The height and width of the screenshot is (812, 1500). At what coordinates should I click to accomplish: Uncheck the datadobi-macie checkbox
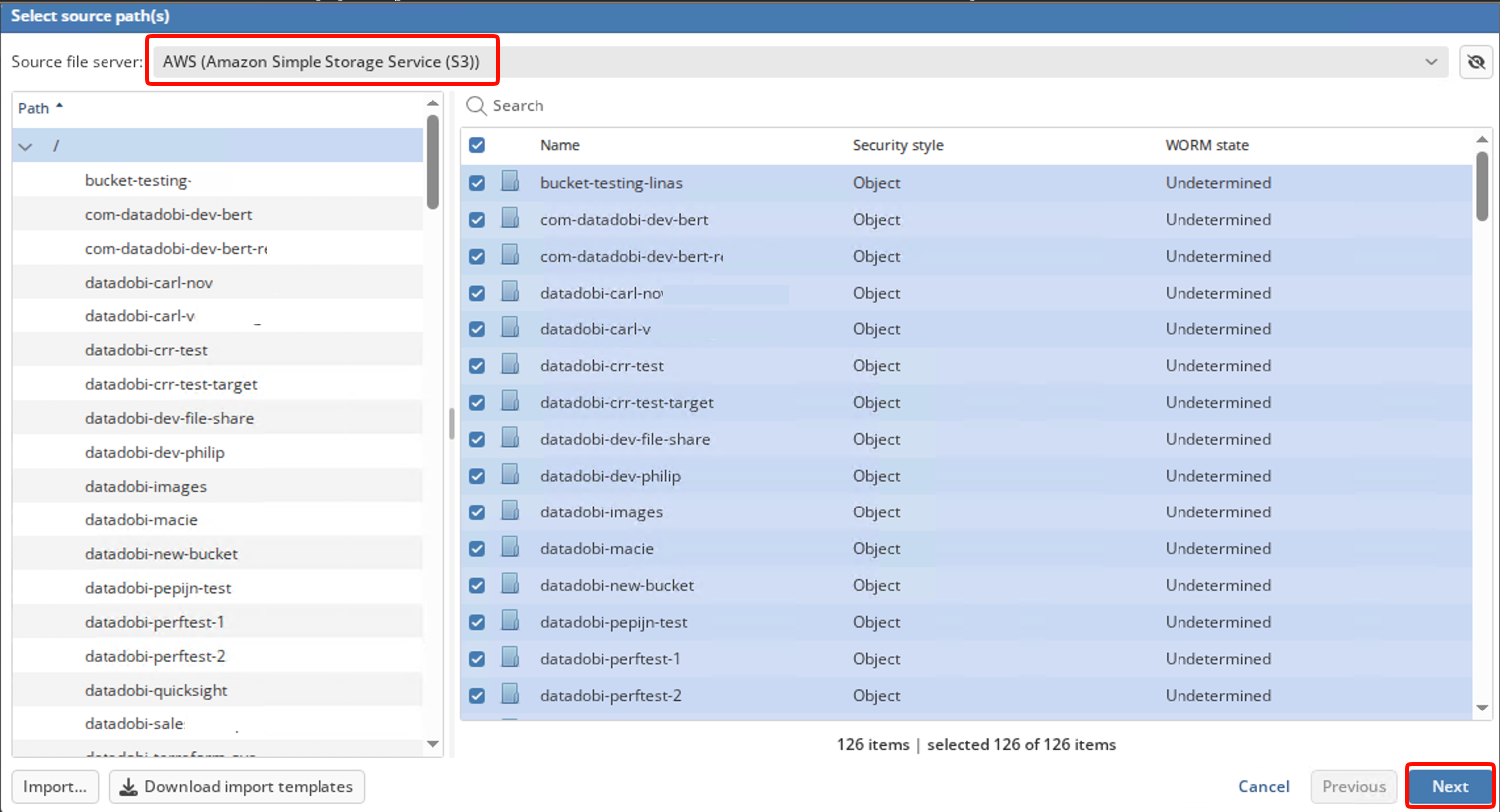coord(477,549)
